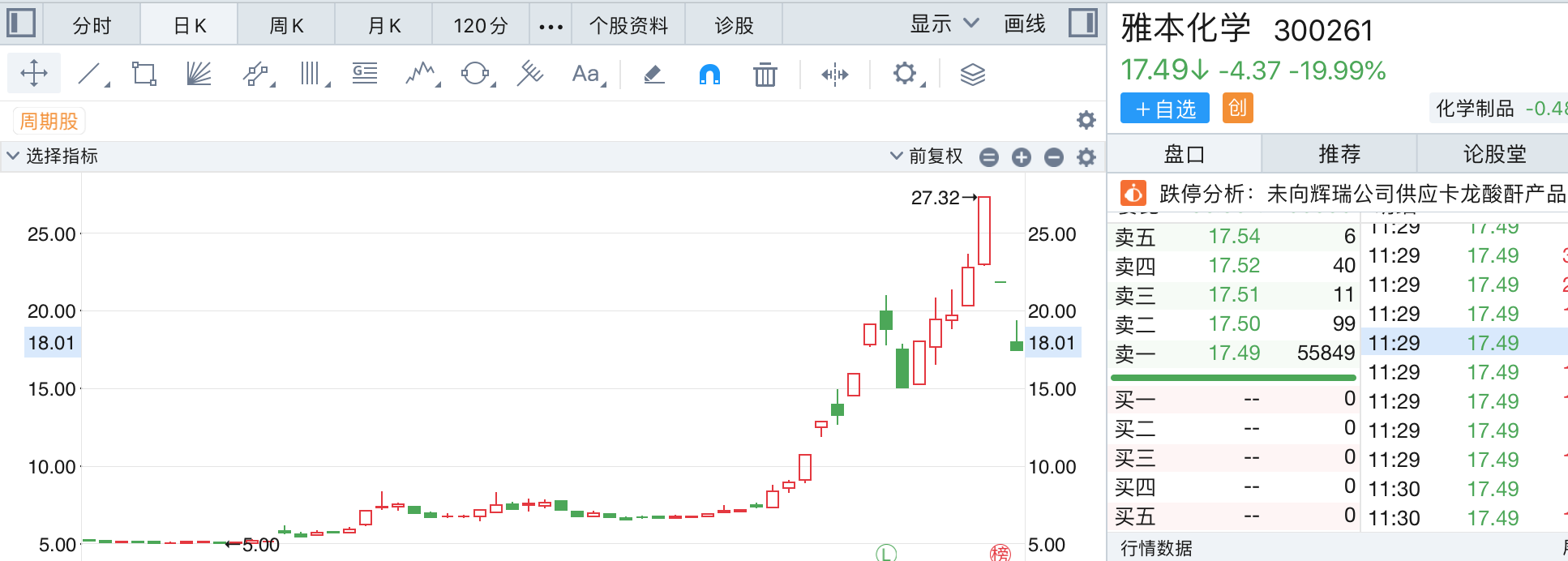This screenshot has height=561, width=1568.
Task: Click the +自选 add to watchlist button
Action: pyautogui.click(x=1164, y=109)
